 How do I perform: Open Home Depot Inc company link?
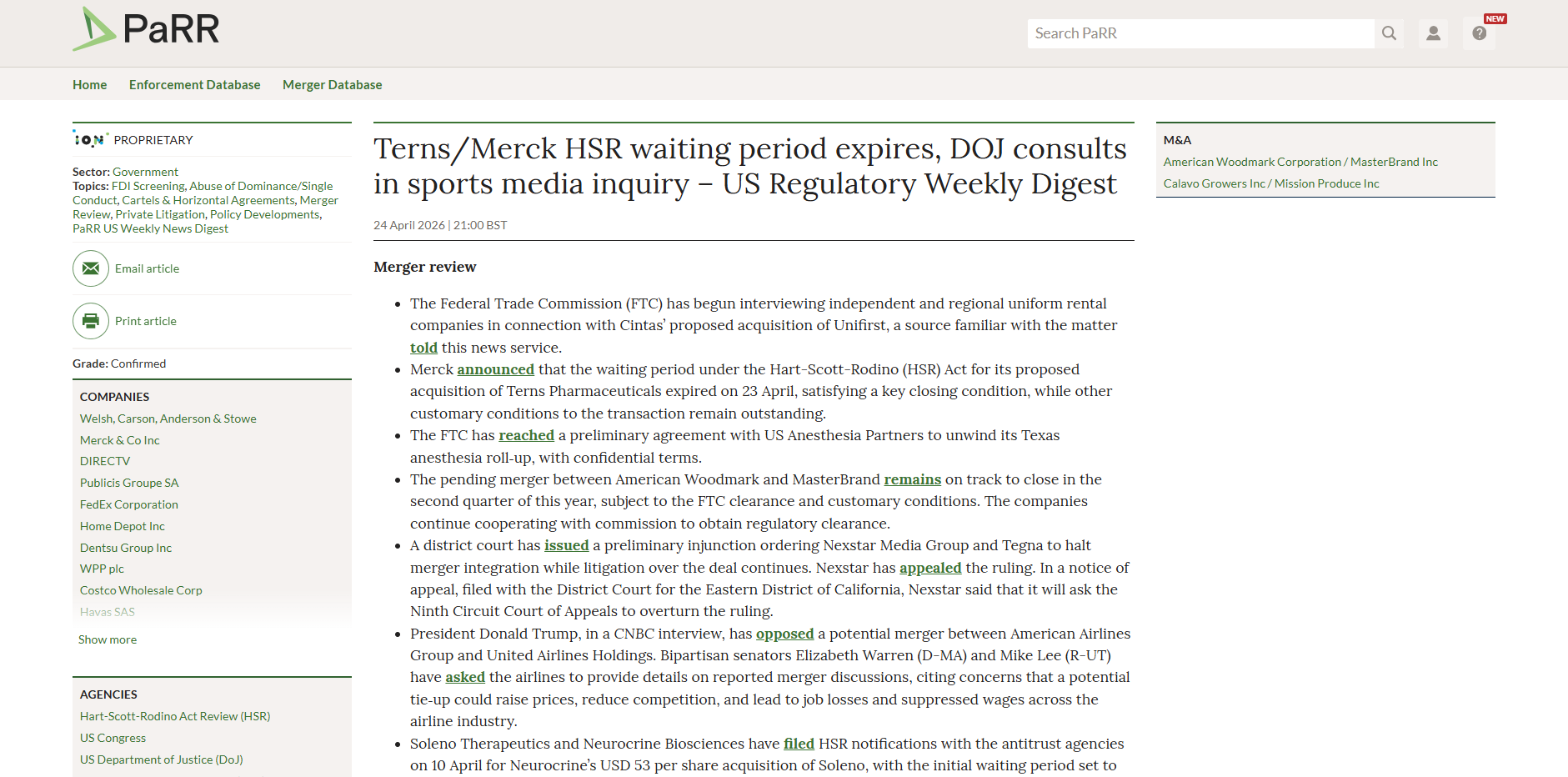(x=123, y=526)
